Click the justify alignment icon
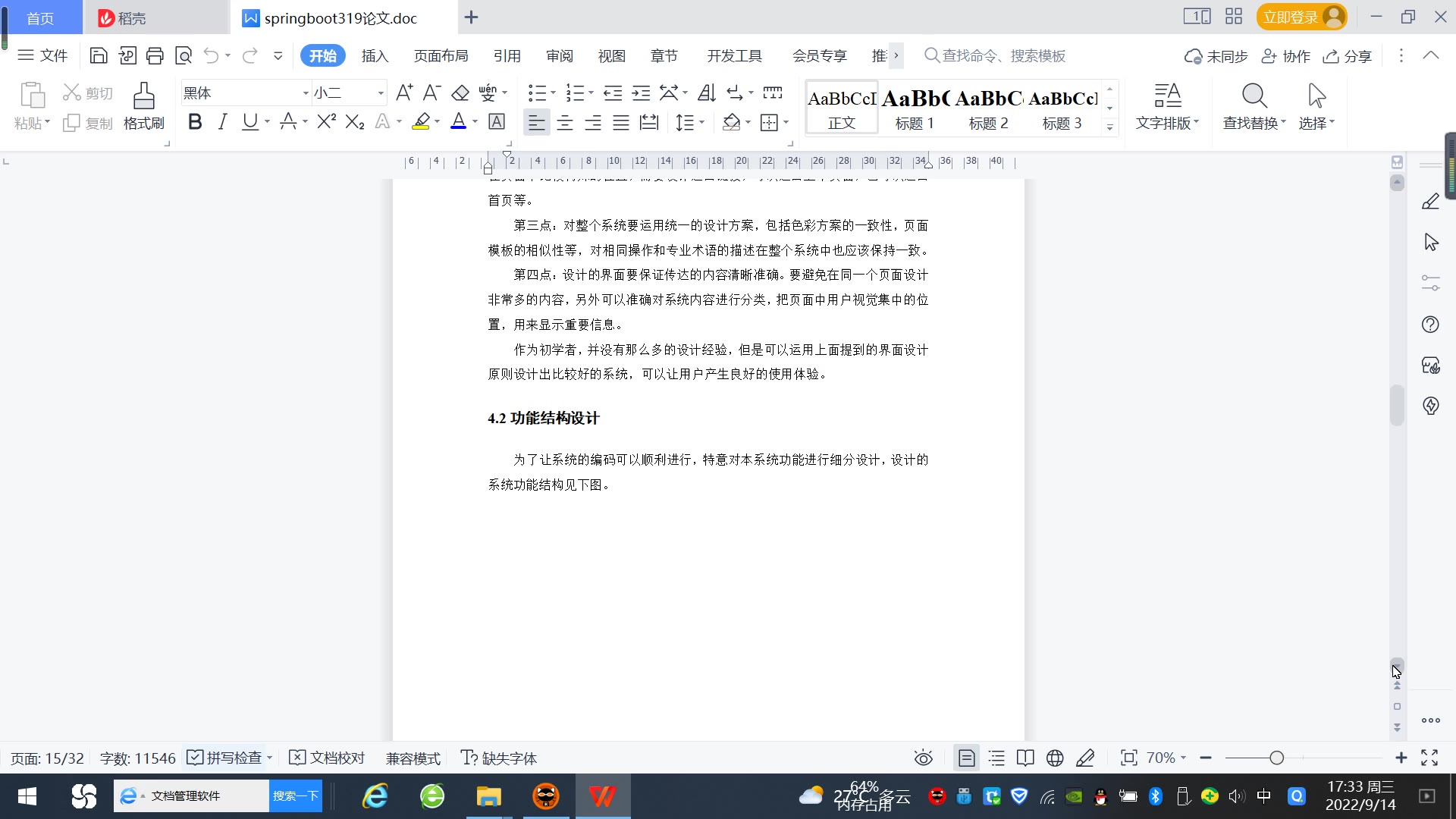Screen dimensions: 1456x819 [621, 122]
